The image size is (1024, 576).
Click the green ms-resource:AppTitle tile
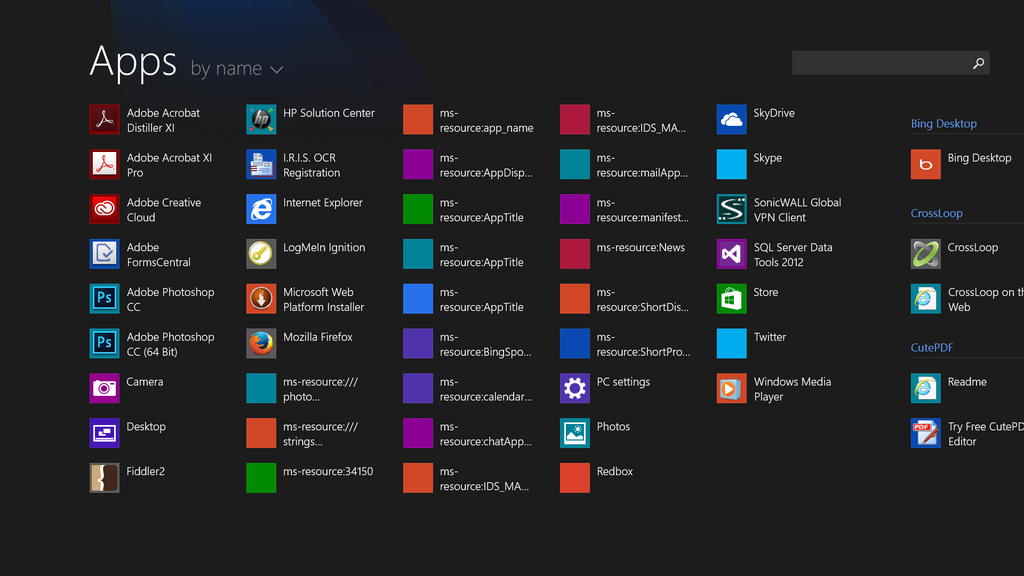pos(418,209)
